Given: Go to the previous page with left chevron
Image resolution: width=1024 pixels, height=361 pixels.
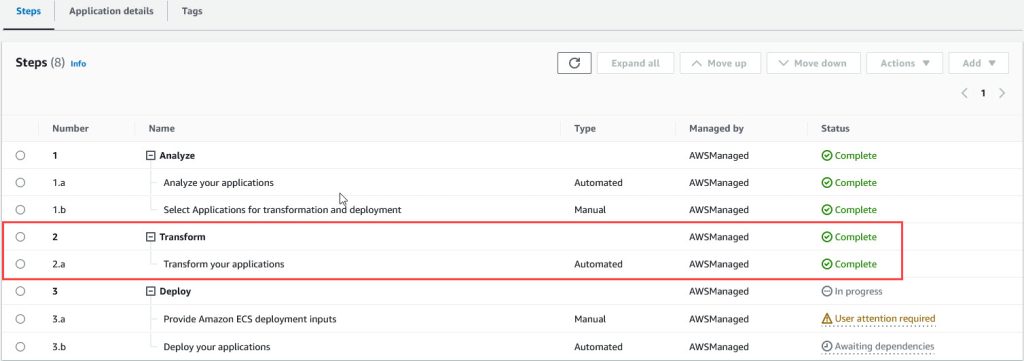Looking at the screenshot, I should pyautogui.click(x=964, y=93).
